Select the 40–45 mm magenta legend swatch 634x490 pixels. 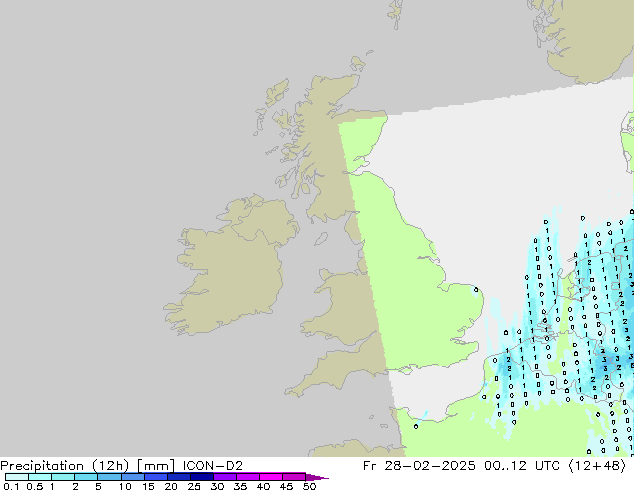271,477
